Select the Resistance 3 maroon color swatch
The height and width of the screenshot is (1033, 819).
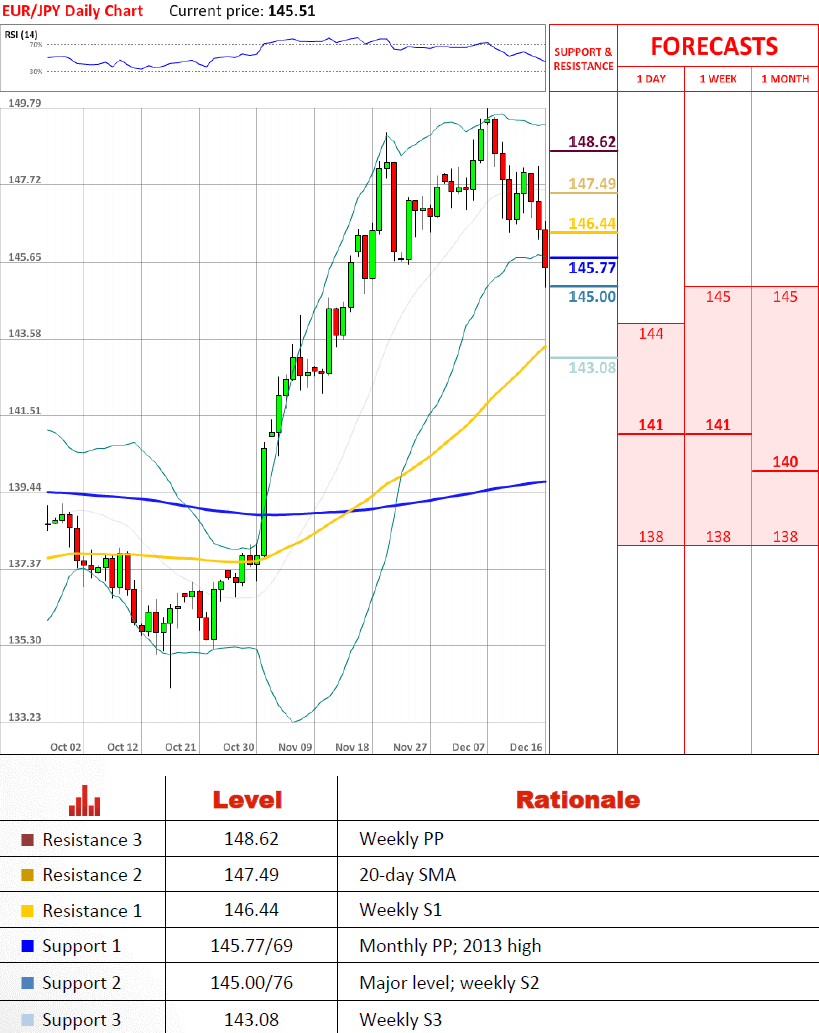coord(27,840)
